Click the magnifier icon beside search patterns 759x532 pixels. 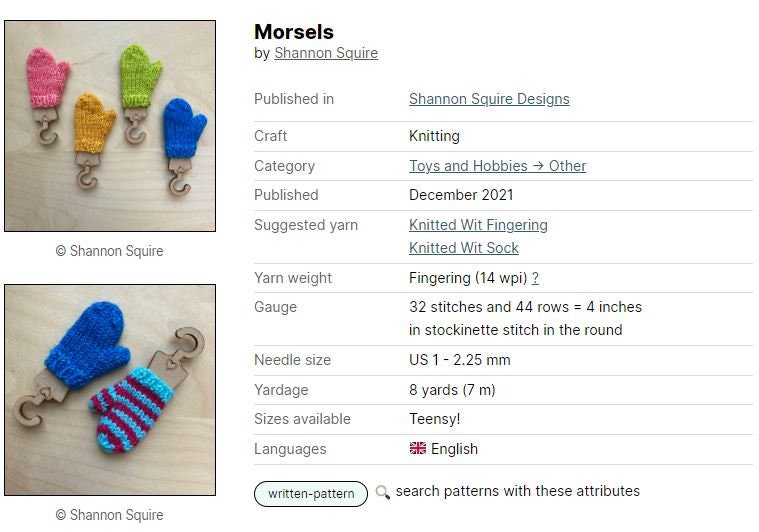point(383,492)
